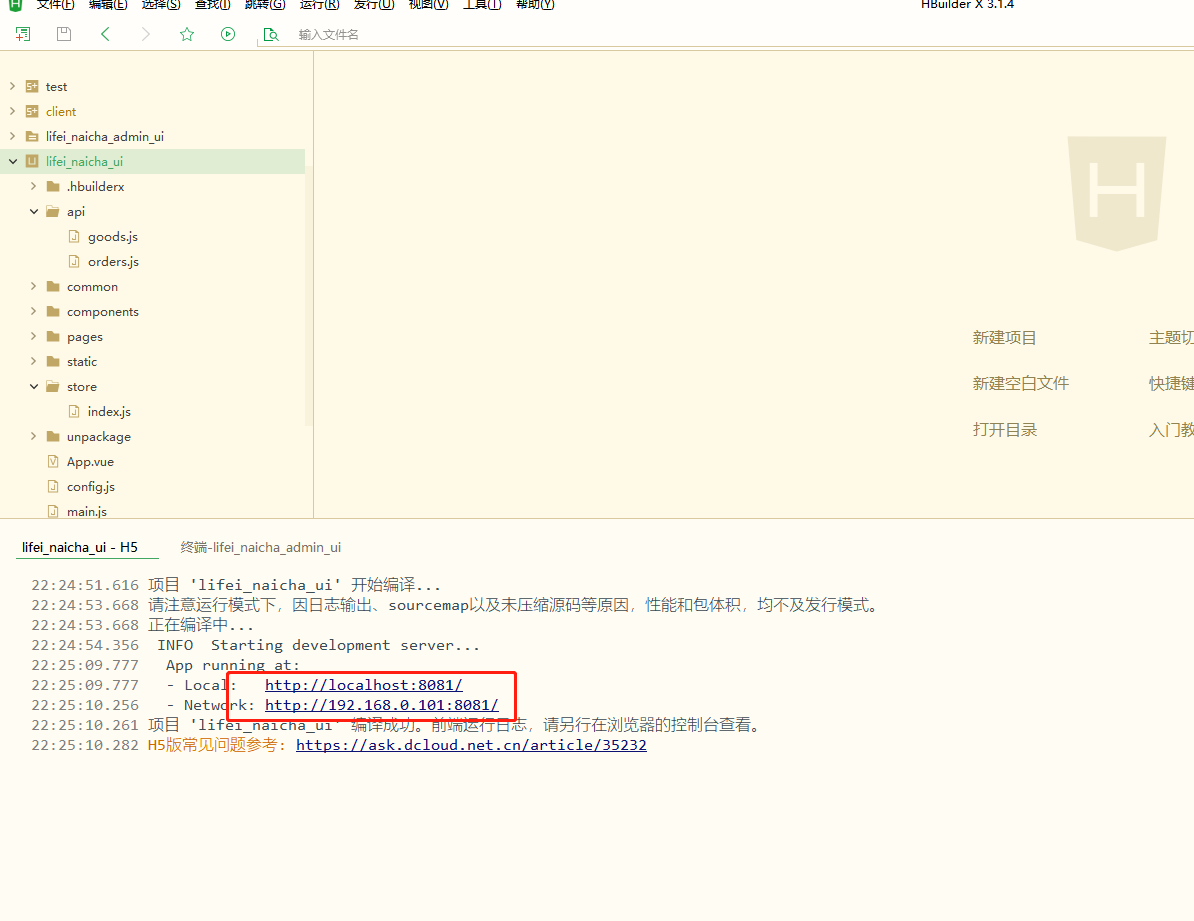Expand the pages folder

click(x=33, y=336)
